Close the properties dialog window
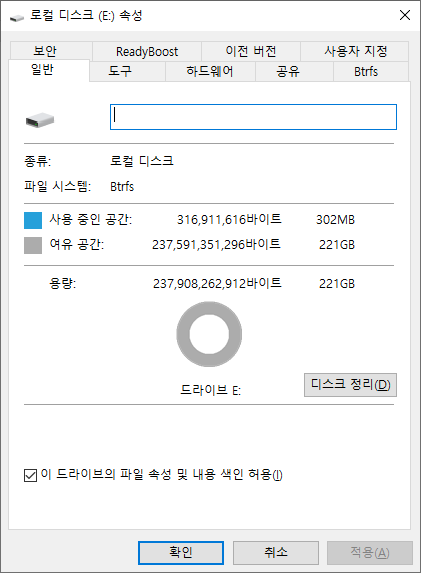 point(405,15)
